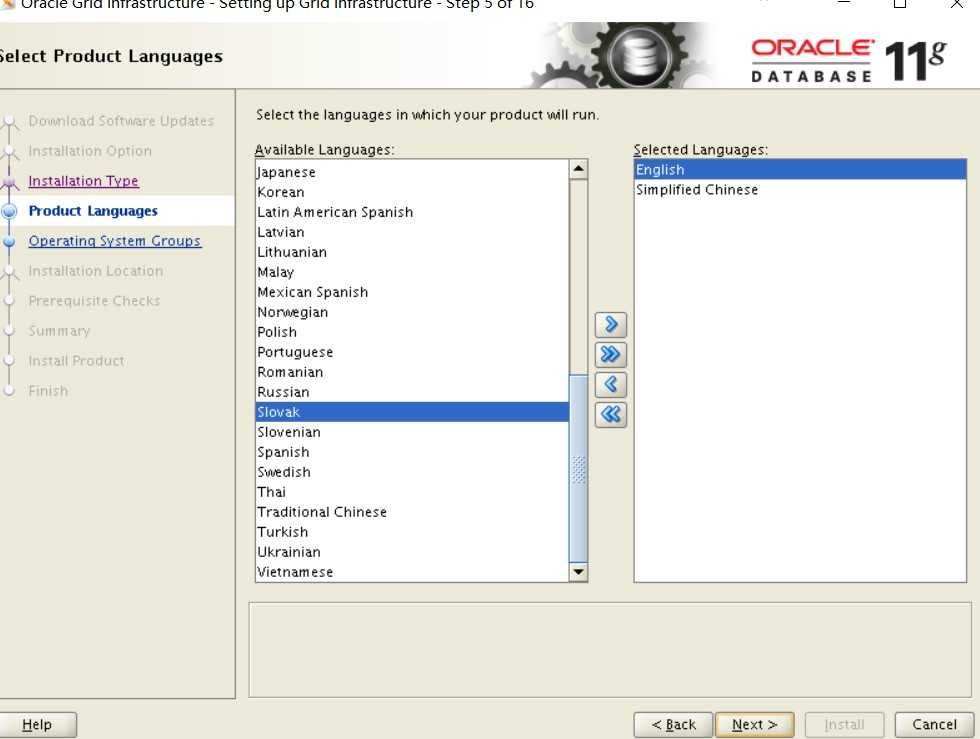980x739 pixels.
Task: Select Norwegian in the list
Action: [x=412, y=312]
